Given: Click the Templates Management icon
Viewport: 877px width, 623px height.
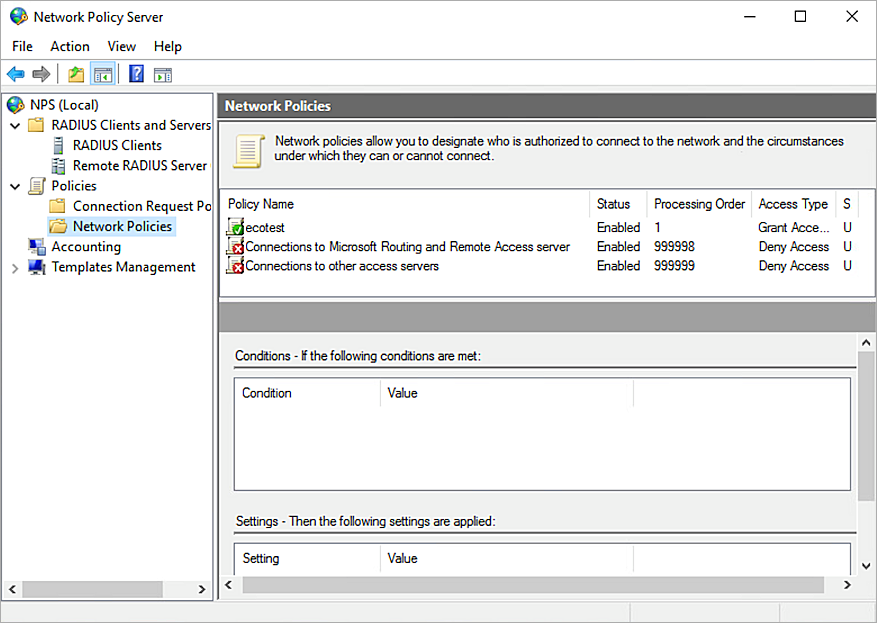Looking at the screenshot, I should coord(35,267).
